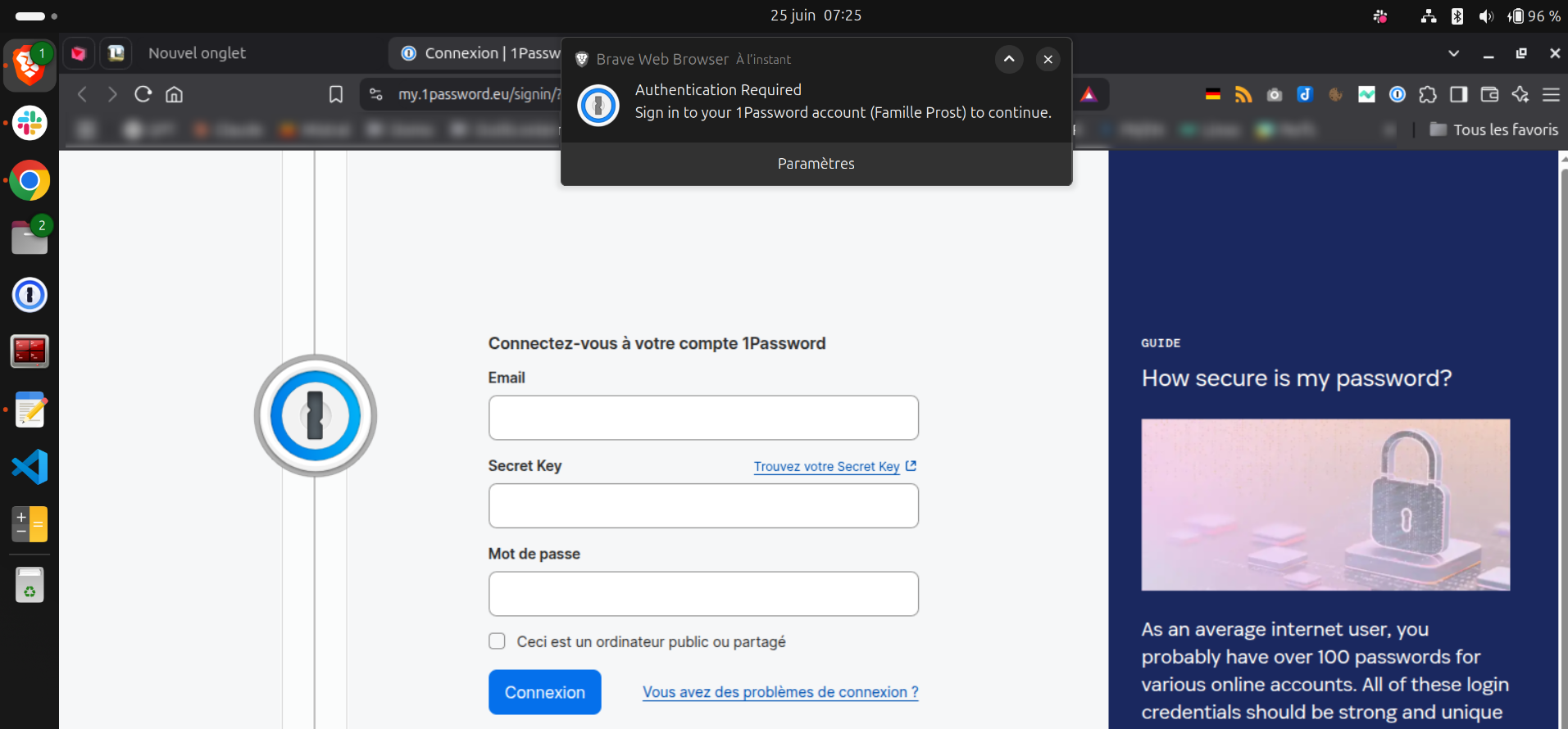Open the Activities overview
This screenshot has width=1568, height=729.
[x=36, y=16]
